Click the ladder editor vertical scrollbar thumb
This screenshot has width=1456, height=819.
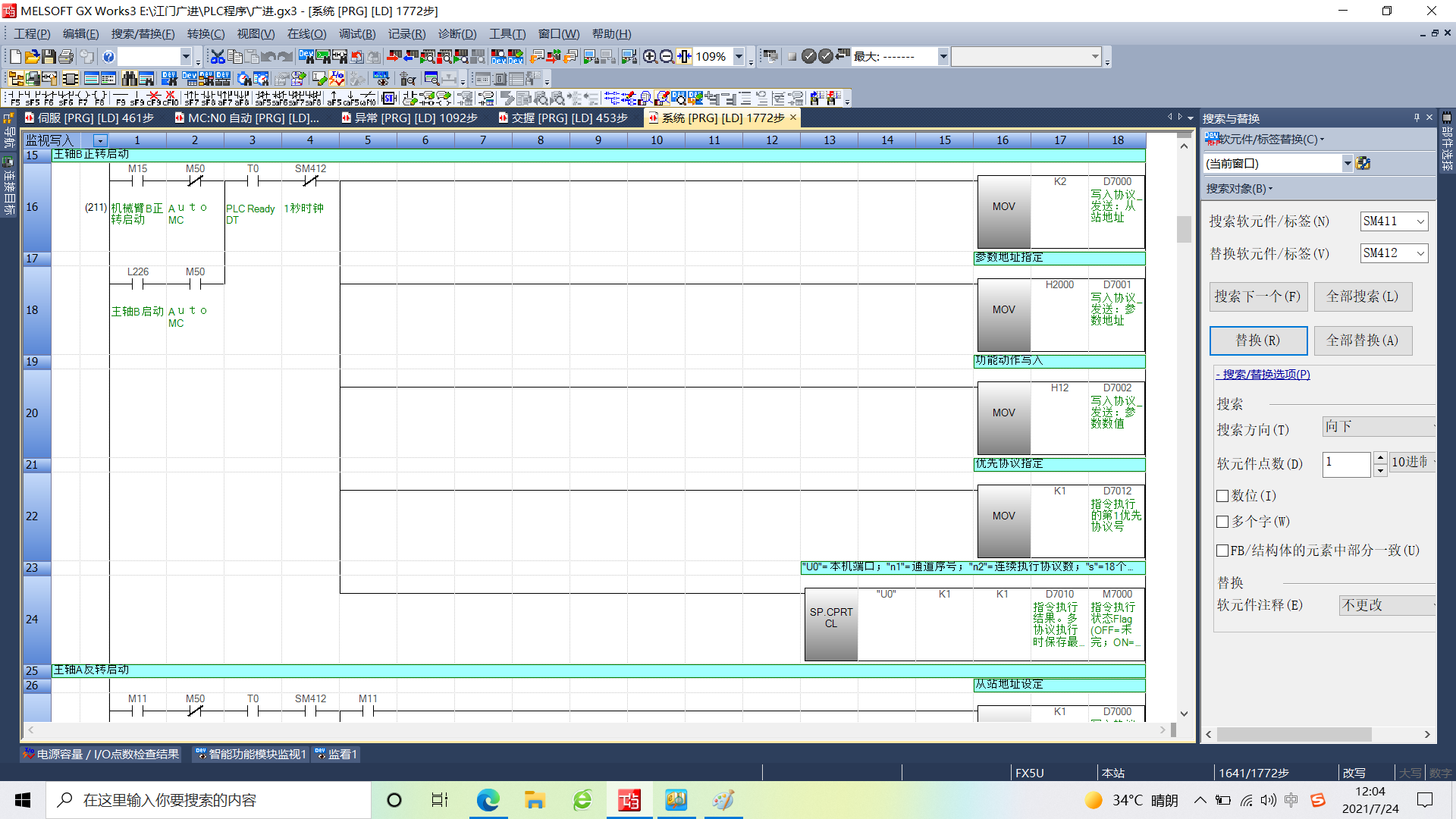point(1184,229)
